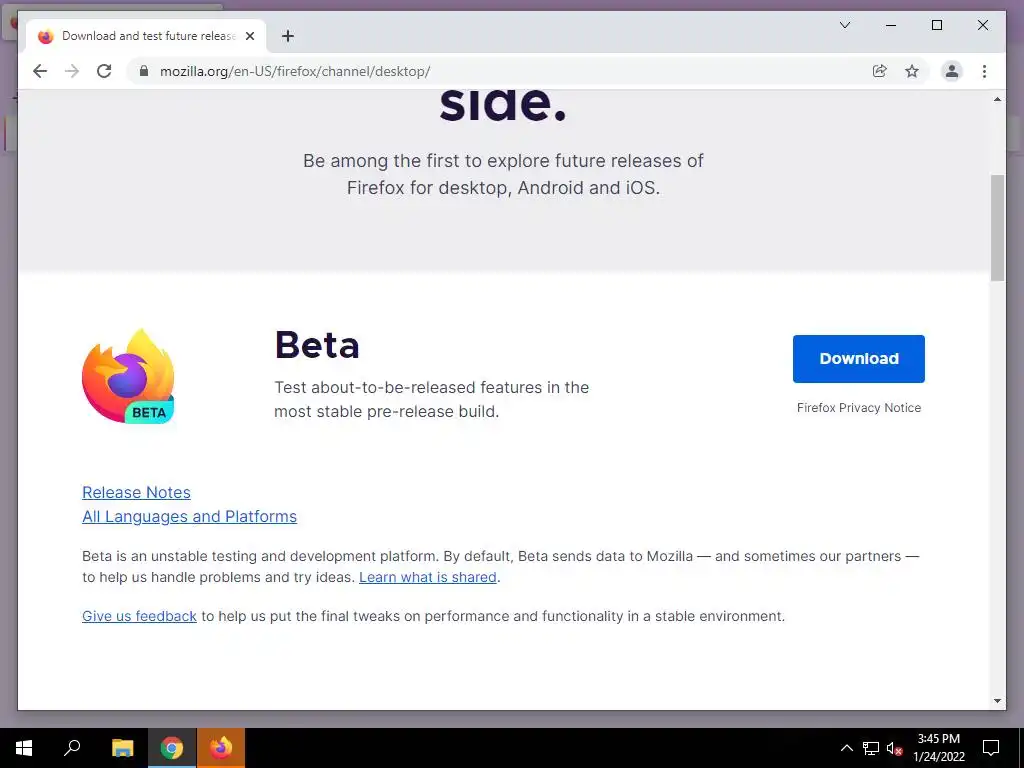Bookmark this page with the star icon

point(912,71)
